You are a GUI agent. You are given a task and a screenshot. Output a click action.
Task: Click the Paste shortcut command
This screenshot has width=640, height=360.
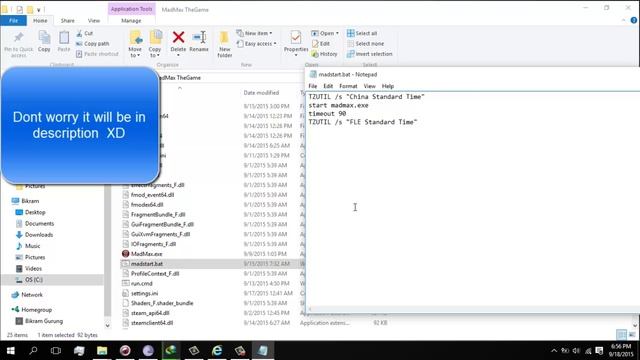(97, 54)
